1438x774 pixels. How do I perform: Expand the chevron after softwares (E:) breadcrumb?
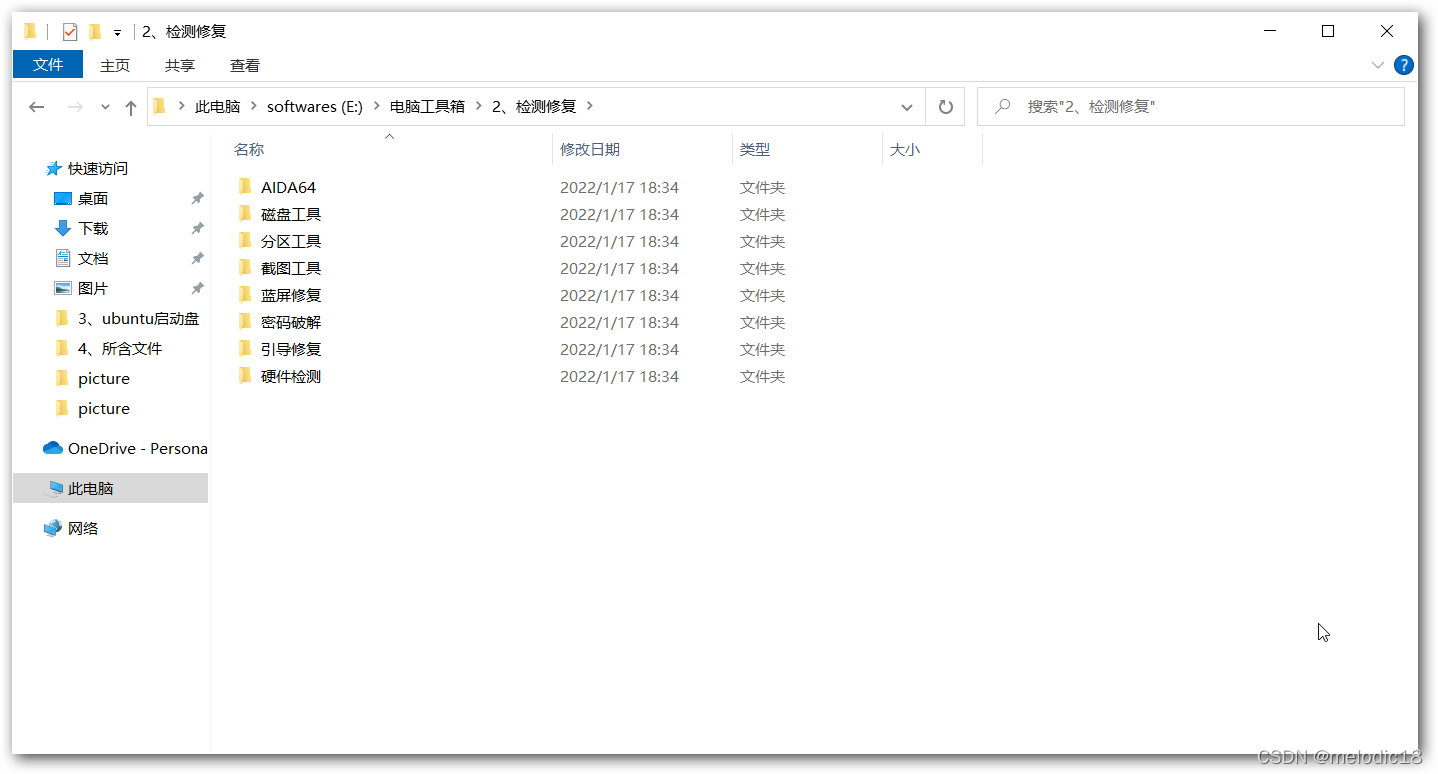click(377, 106)
